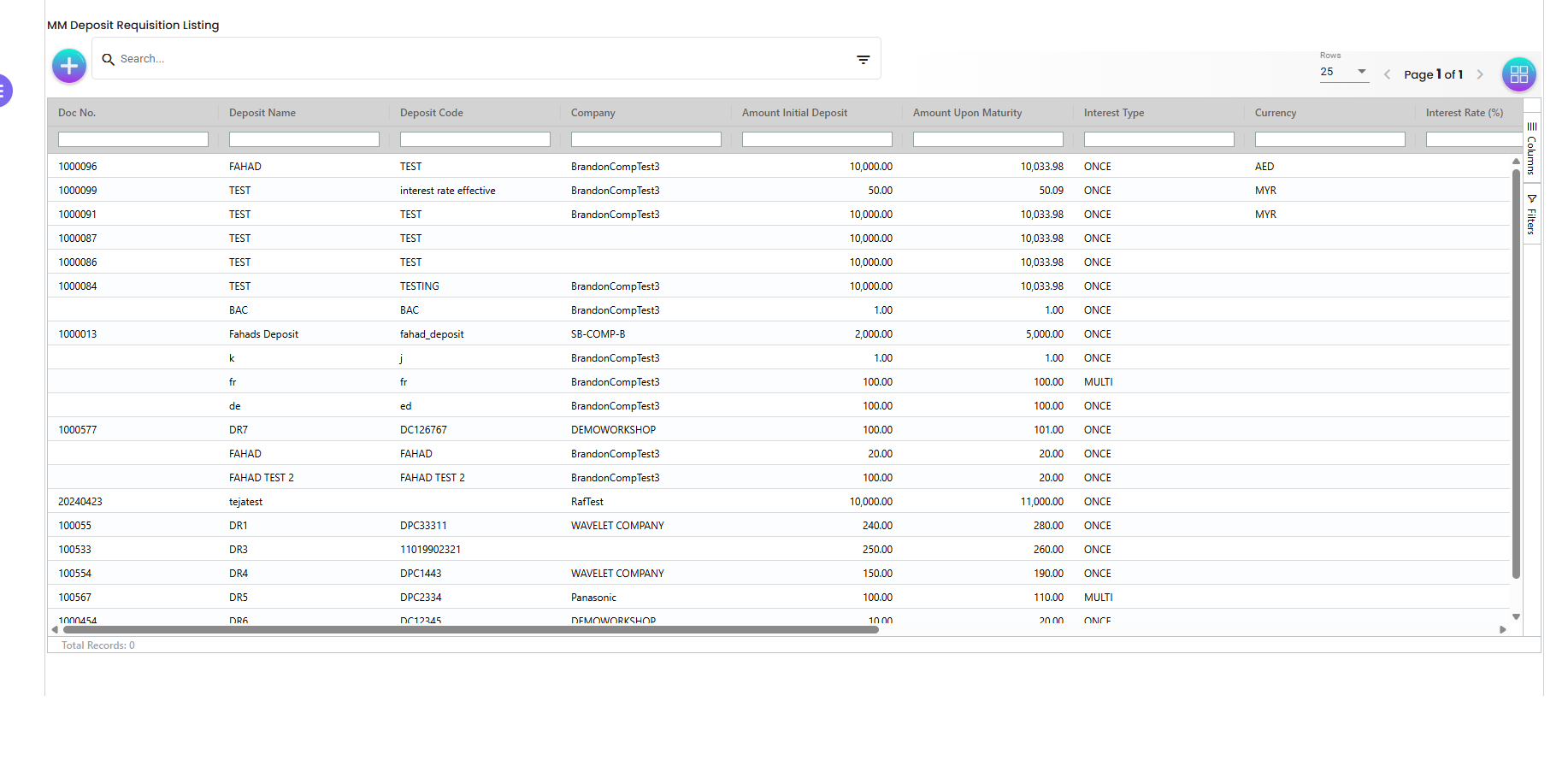Viewport: 1568px width, 766px height.
Task: Go to the next page arrow
Action: (x=1480, y=74)
